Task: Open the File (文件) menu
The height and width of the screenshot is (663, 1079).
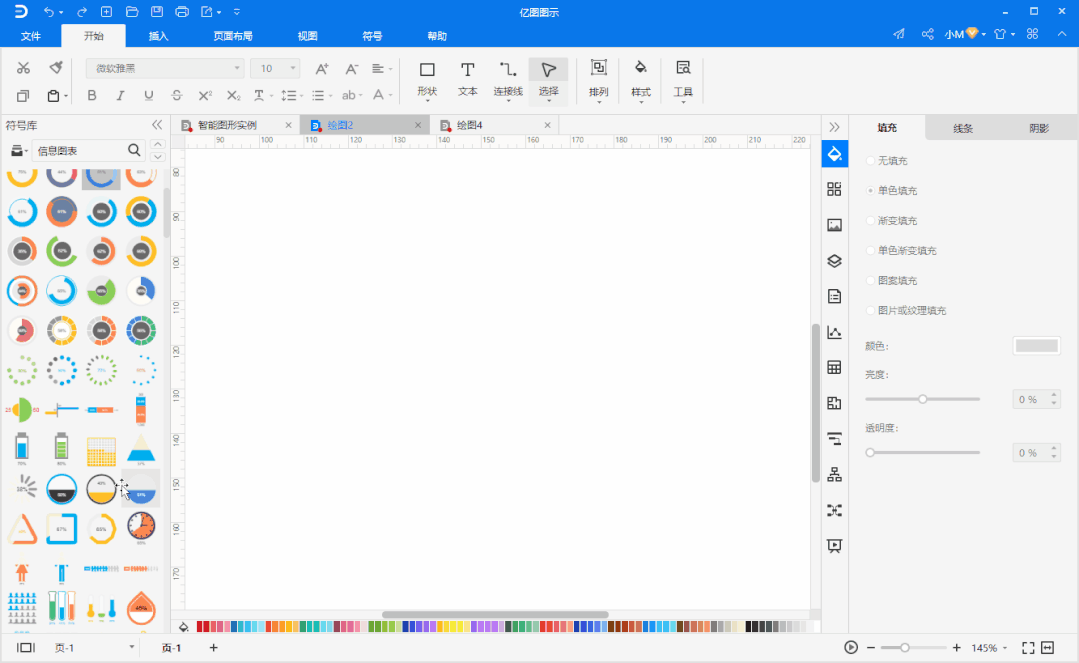Action: [x=31, y=36]
